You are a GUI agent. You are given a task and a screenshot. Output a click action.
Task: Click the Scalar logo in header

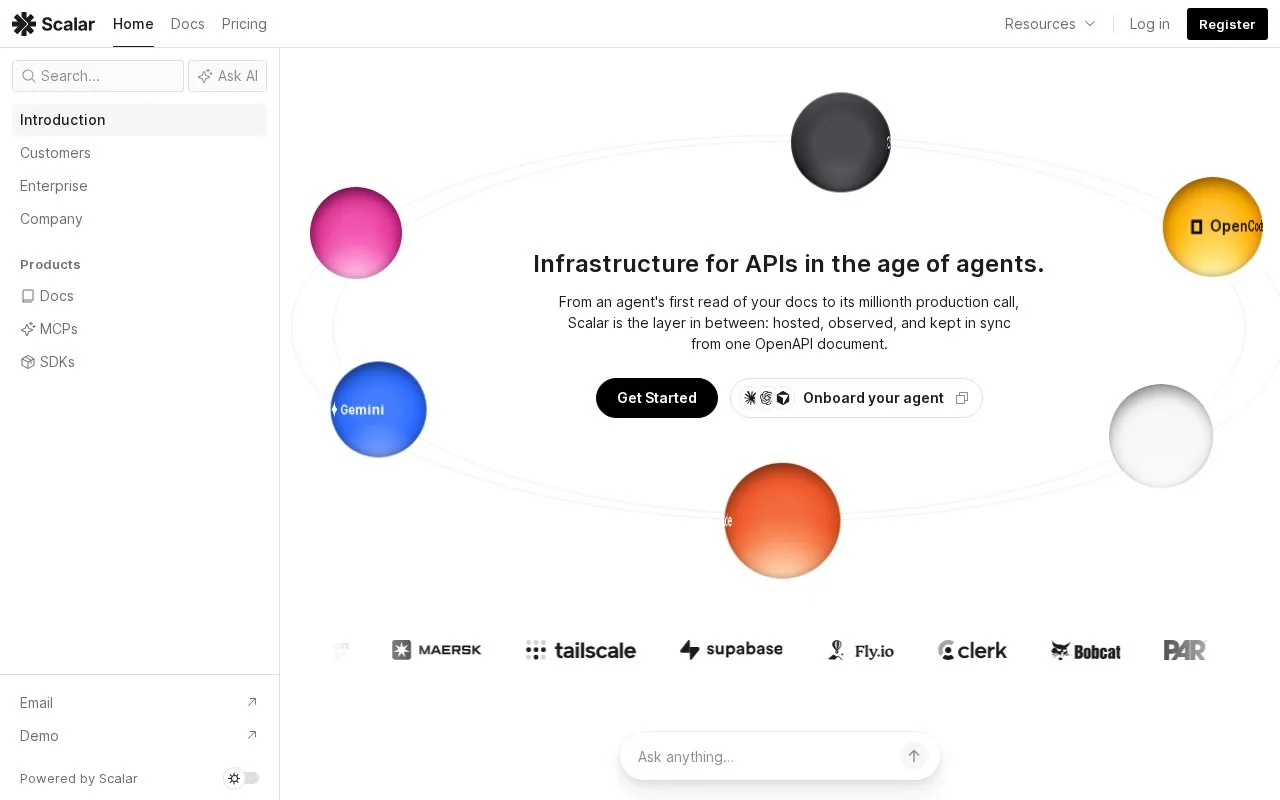(53, 24)
